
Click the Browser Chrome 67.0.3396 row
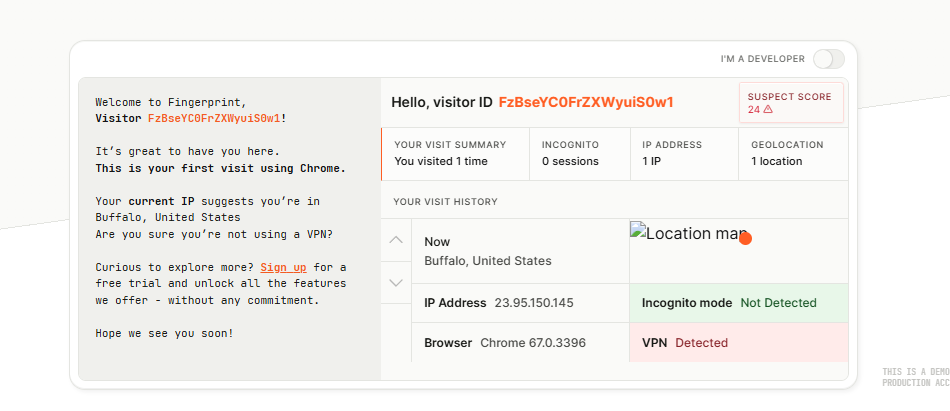point(520,342)
